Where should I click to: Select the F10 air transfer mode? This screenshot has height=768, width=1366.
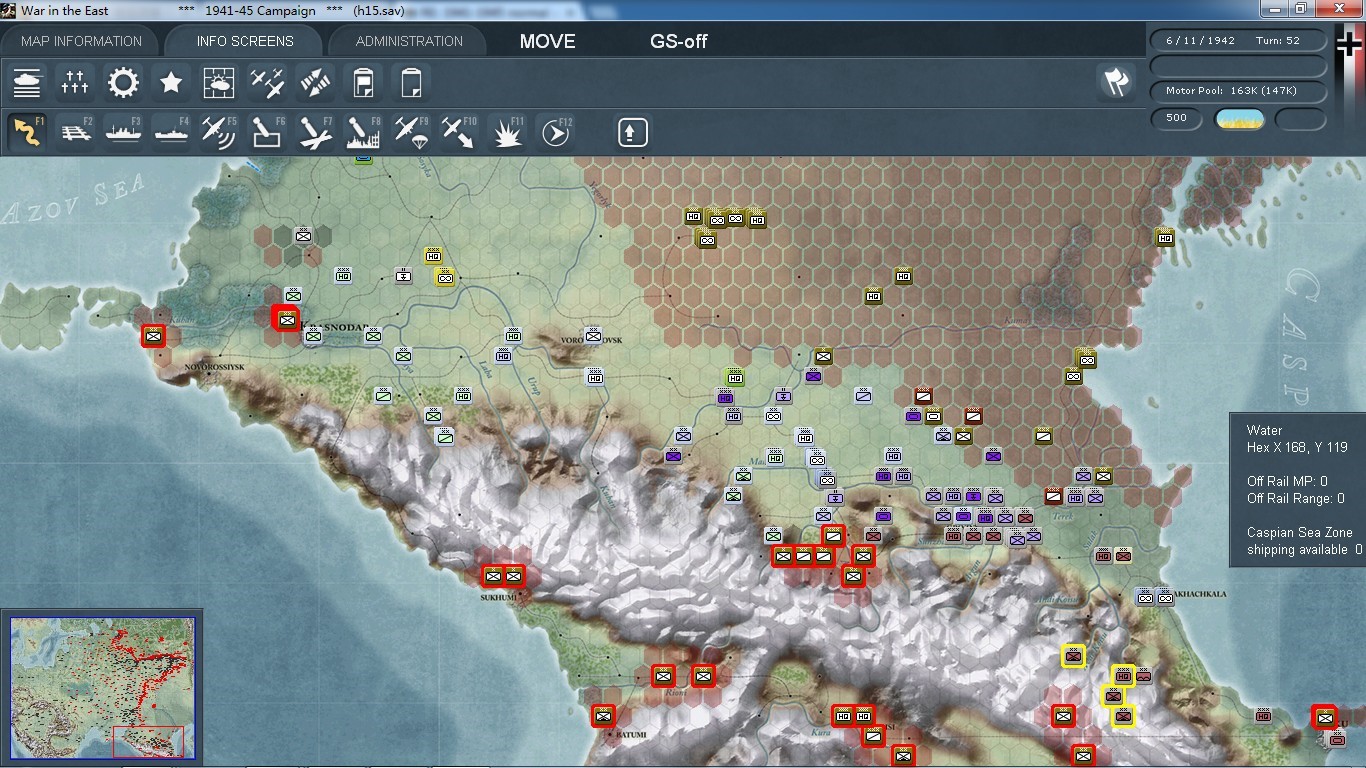459,132
